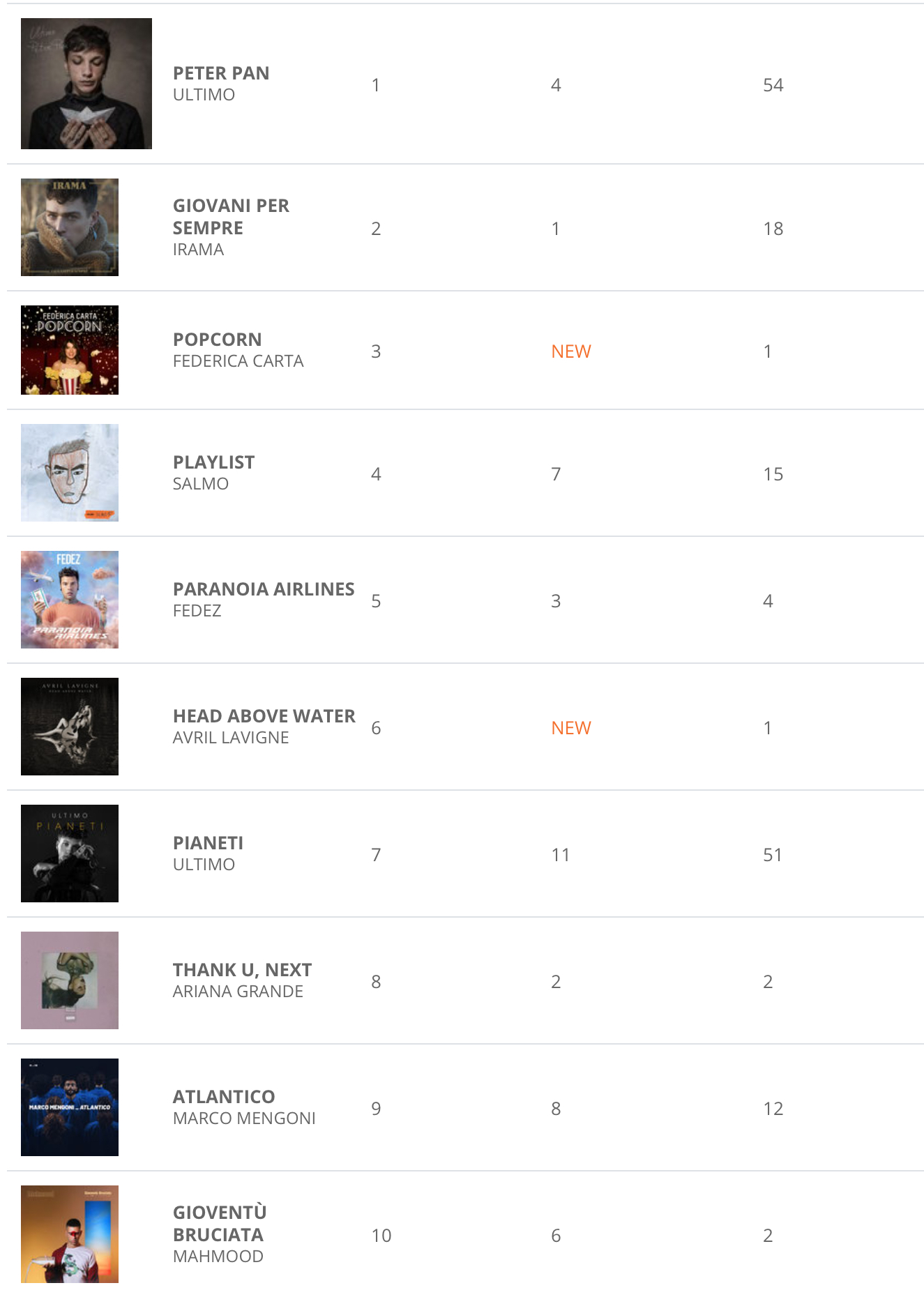Select the POPCORN album title text

click(x=217, y=340)
